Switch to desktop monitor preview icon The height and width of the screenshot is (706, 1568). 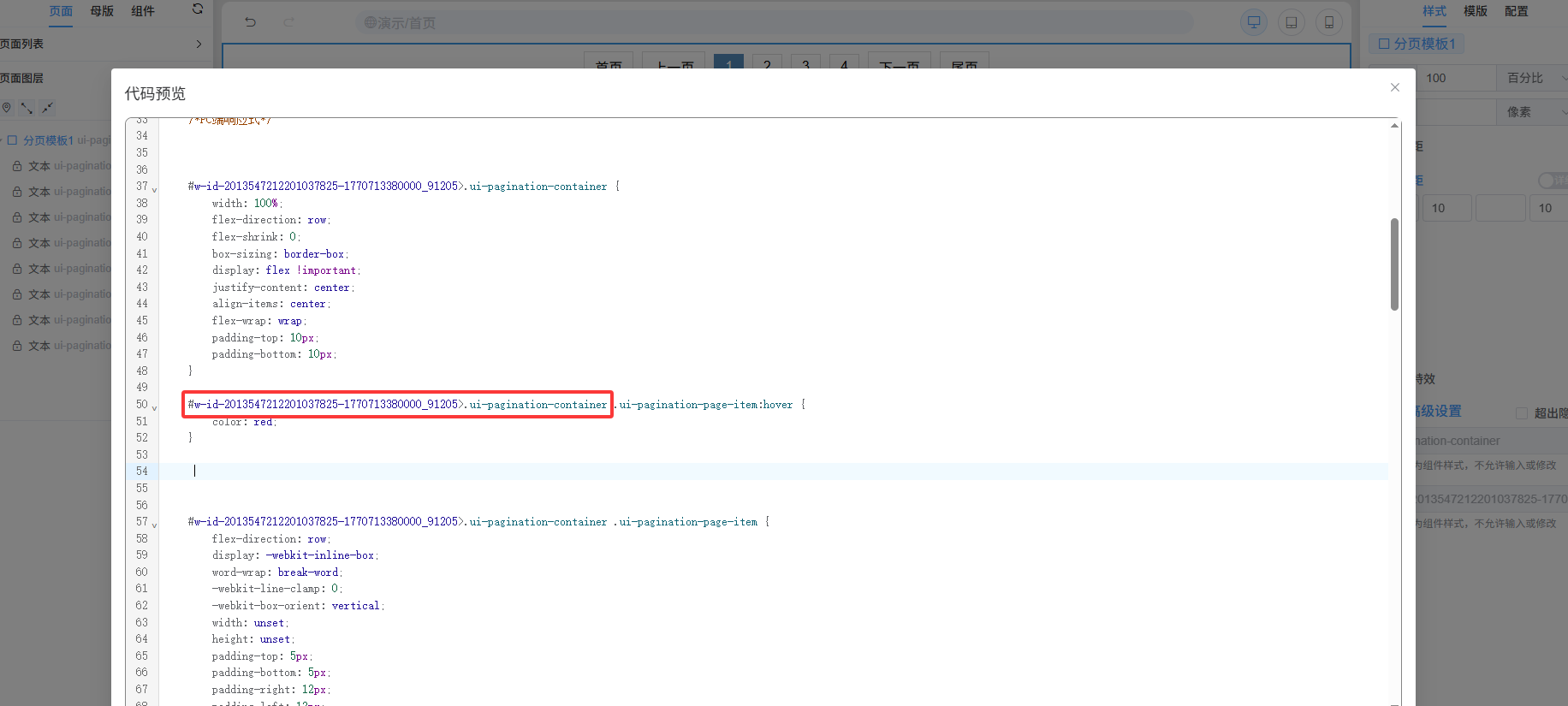(1253, 22)
